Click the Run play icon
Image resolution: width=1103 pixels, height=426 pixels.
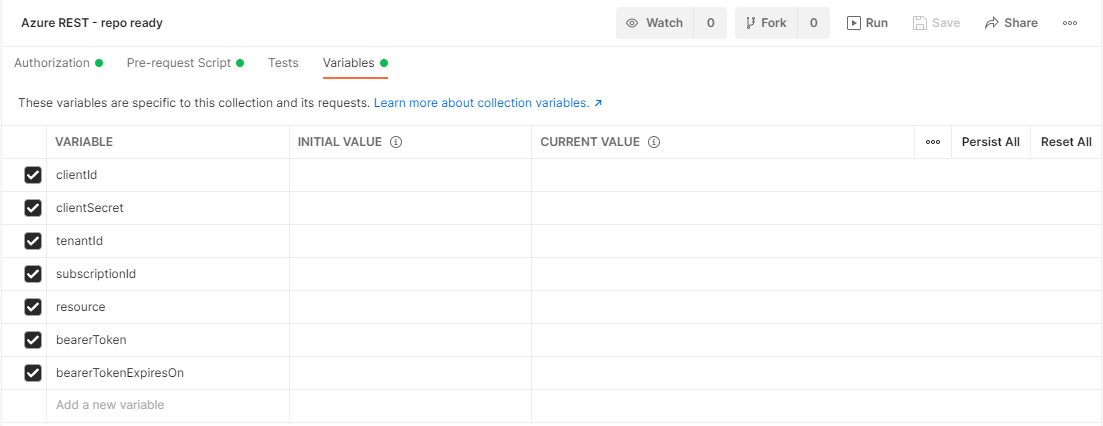[x=853, y=23]
